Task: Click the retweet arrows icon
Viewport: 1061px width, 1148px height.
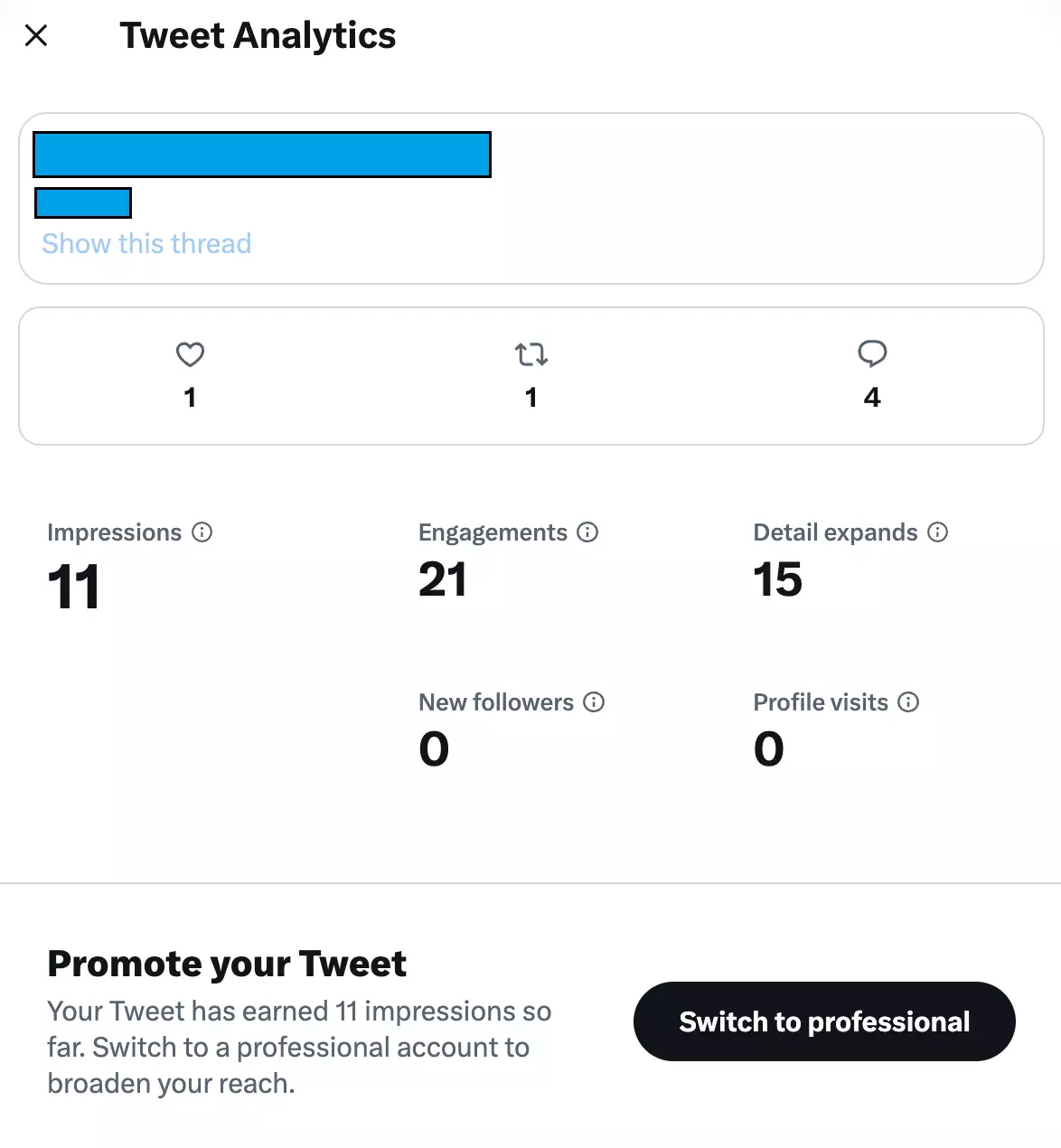Action: click(x=531, y=354)
